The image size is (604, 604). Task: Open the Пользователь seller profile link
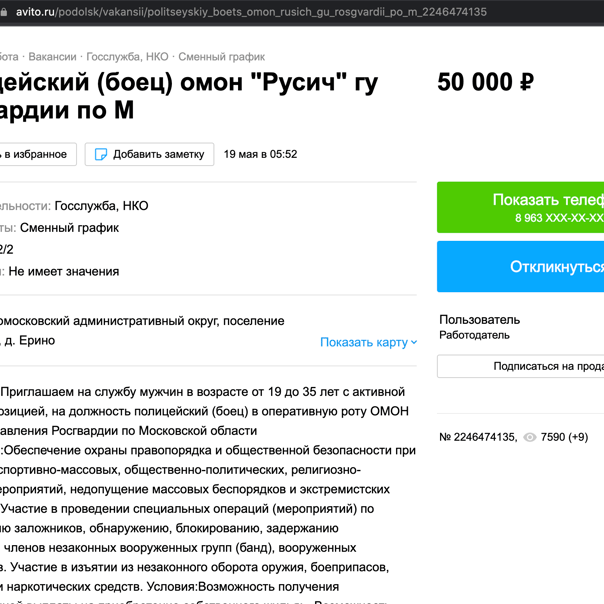pos(479,320)
